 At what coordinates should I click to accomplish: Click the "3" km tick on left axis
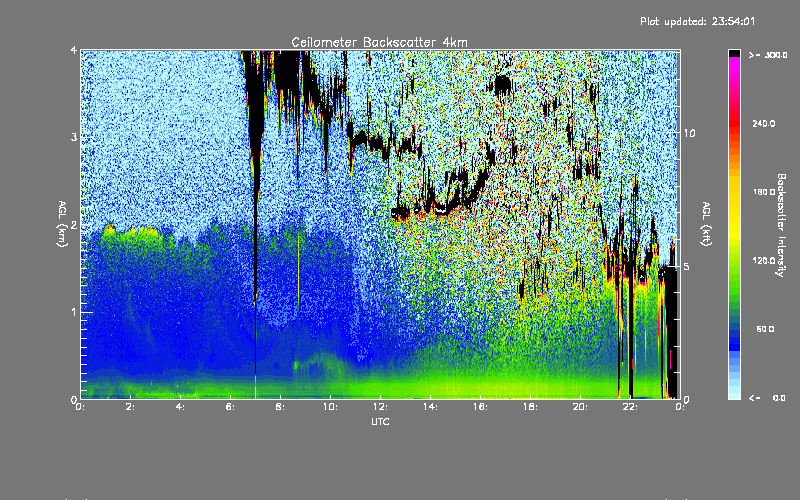[74, 137]
